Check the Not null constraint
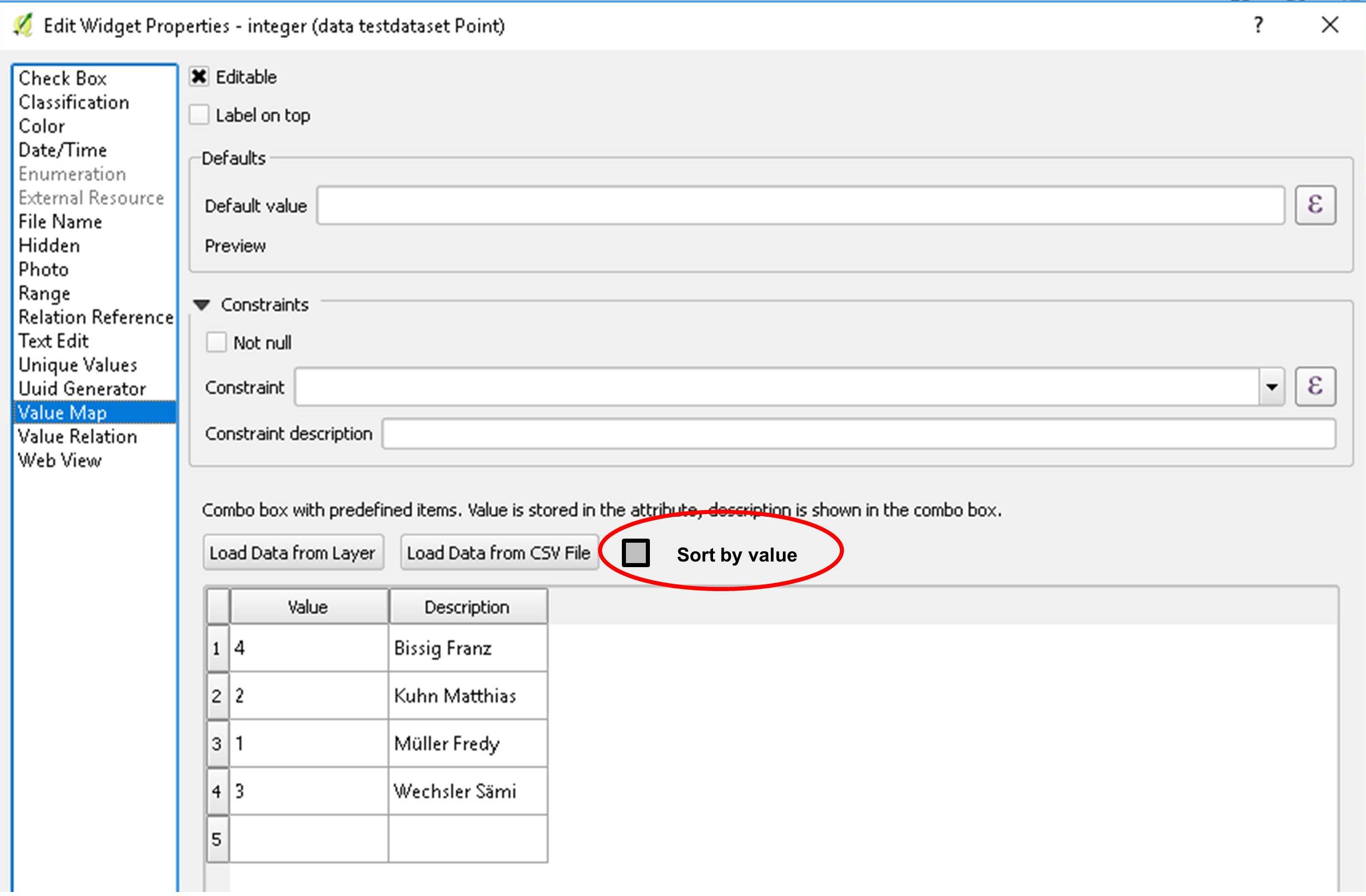Viewport: 1366px width, 896px height. coord(216,342)
